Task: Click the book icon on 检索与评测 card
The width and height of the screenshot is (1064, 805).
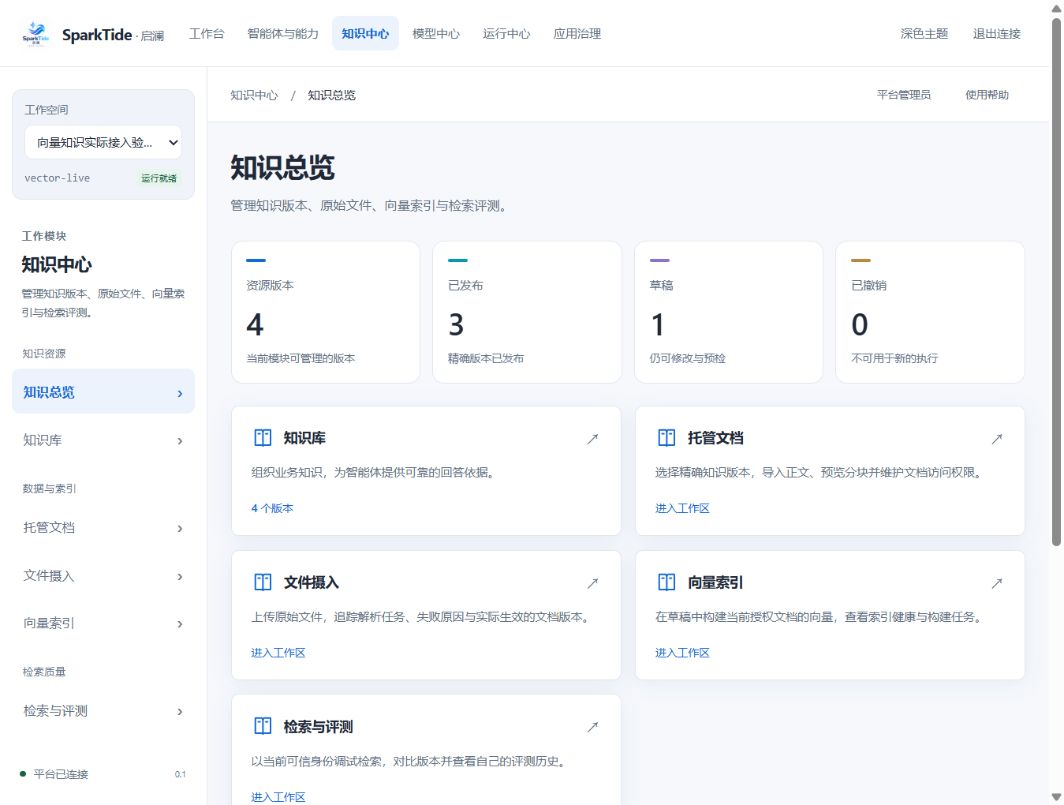Action: coord(263,726)
